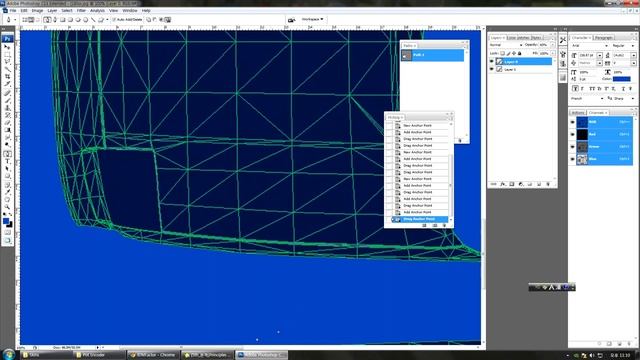Open the Tool Presets dock icon

pos(563,40)
